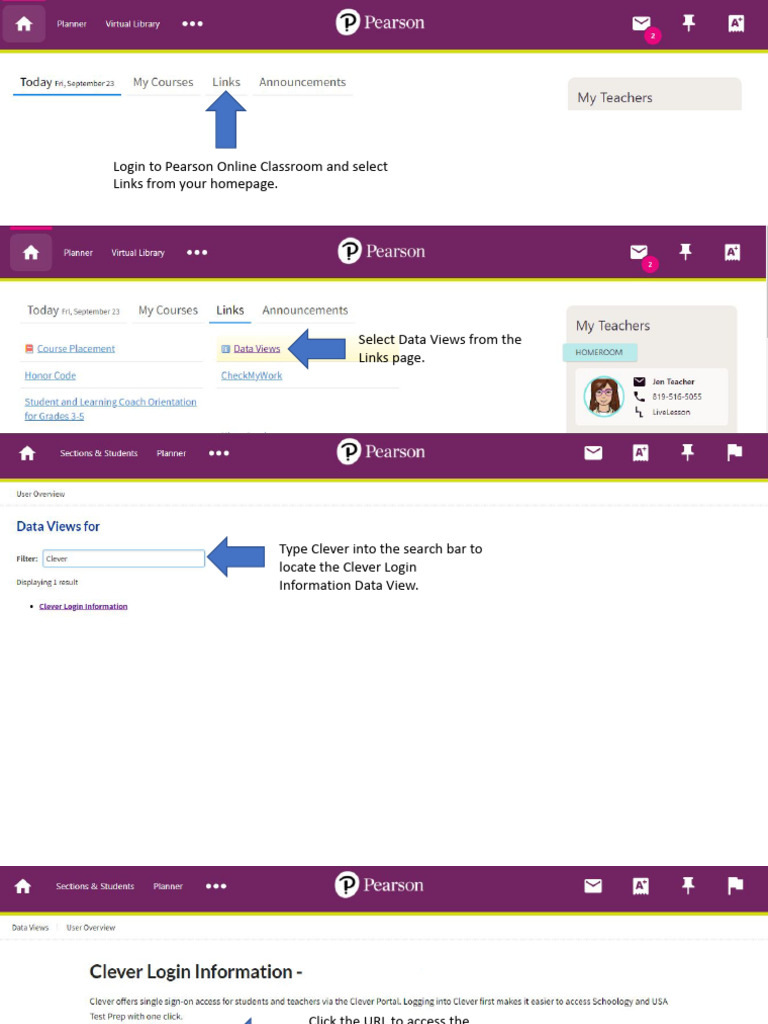
Task: Click the Home icon in header above the active Links tab
Action: pyautogui.click(x=31, y=253)
